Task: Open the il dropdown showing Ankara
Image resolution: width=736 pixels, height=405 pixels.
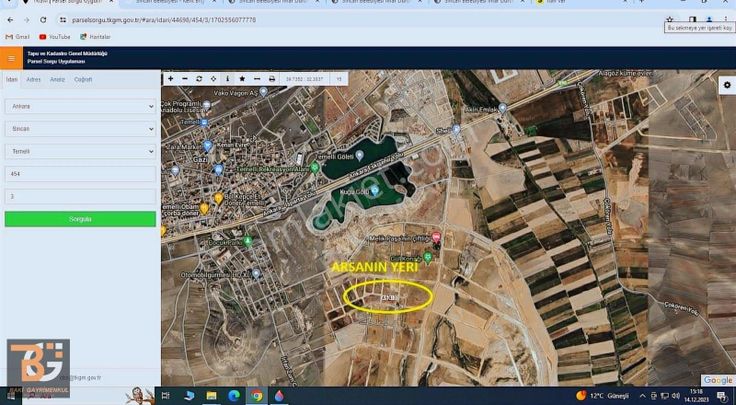Action: 80,107
